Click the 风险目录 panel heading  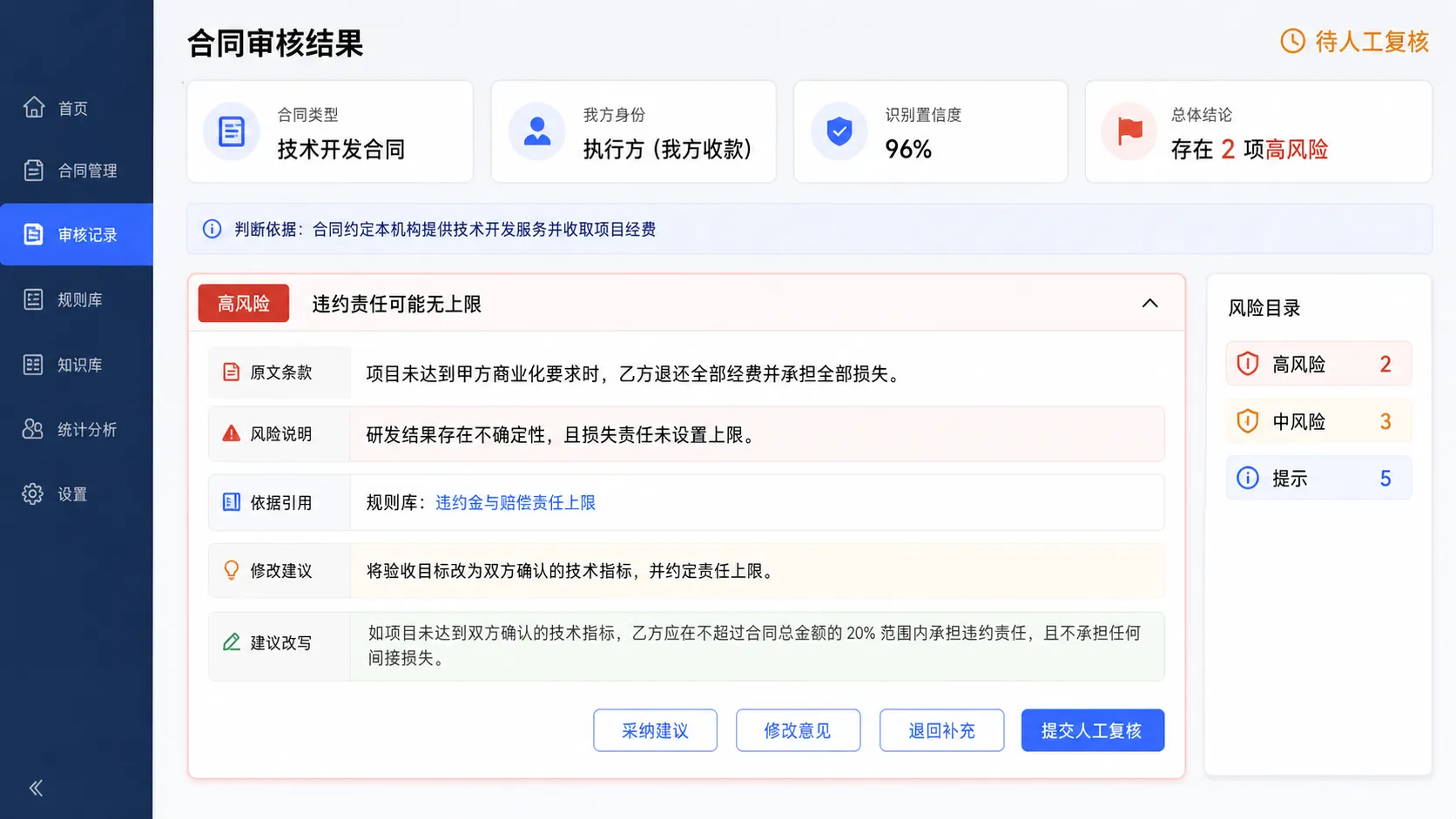click(1264, 307)
